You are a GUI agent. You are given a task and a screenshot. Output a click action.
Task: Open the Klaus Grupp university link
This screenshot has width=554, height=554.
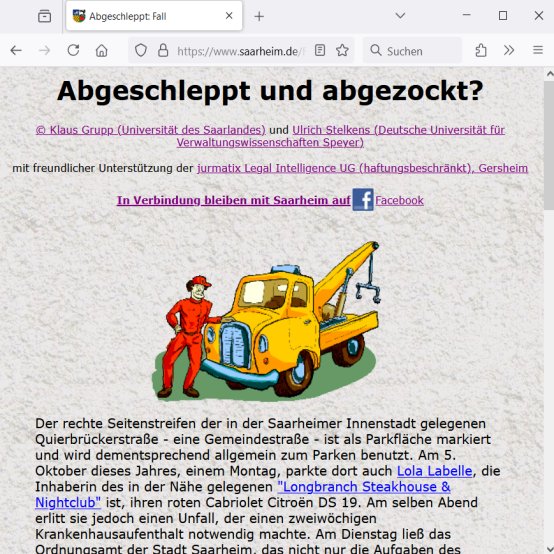151,130
